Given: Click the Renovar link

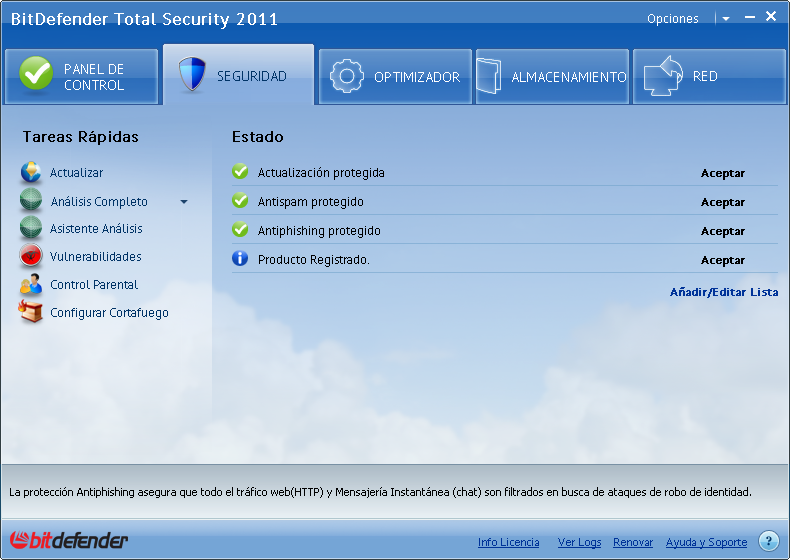Looking at the screenshot, I should click(633, 542).
